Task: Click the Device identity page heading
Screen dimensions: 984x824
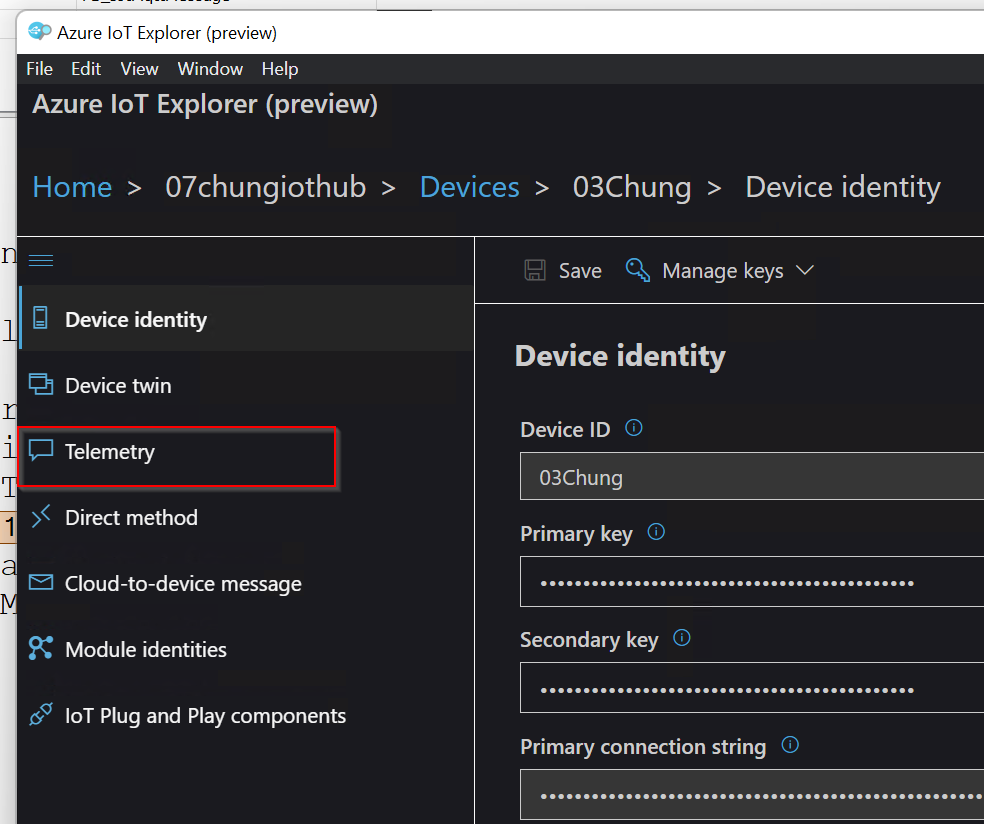Action: click(620, 356)
